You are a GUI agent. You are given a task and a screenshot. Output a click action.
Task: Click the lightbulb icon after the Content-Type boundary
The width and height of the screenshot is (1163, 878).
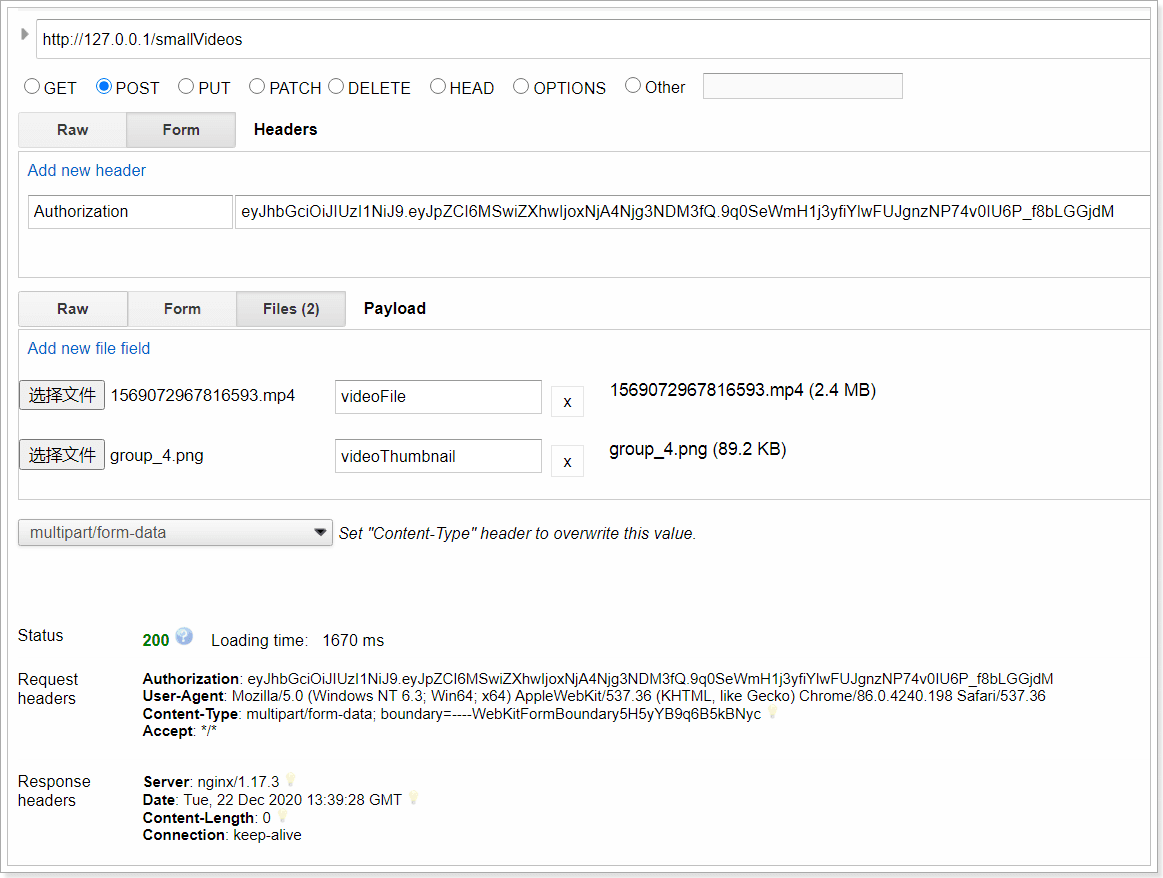point(772,713)
